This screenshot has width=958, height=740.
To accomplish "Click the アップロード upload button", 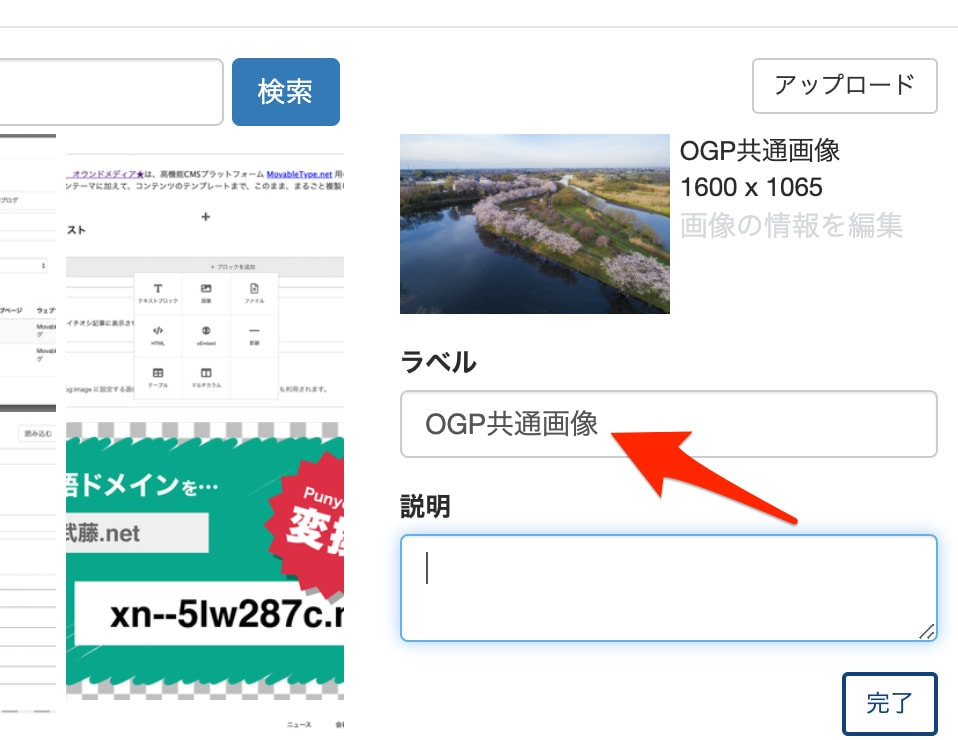I will tap(844, 86).
